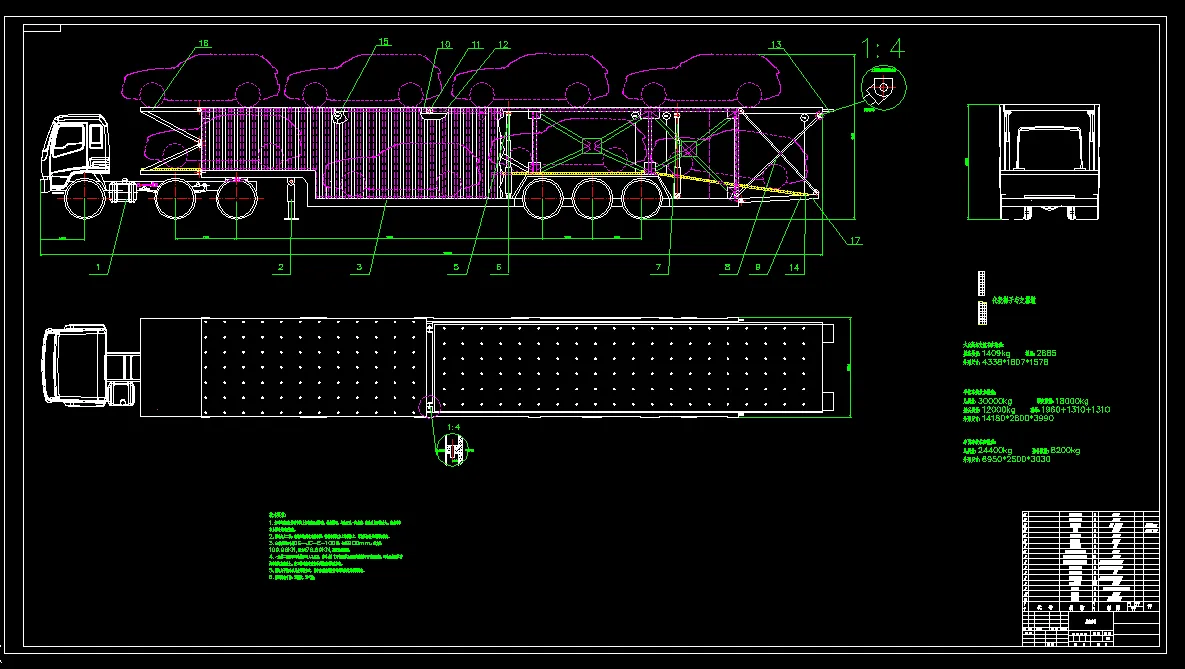Select the 14180*2600*3990 dimension text
1185x669 pixels.
point(1017,418)
